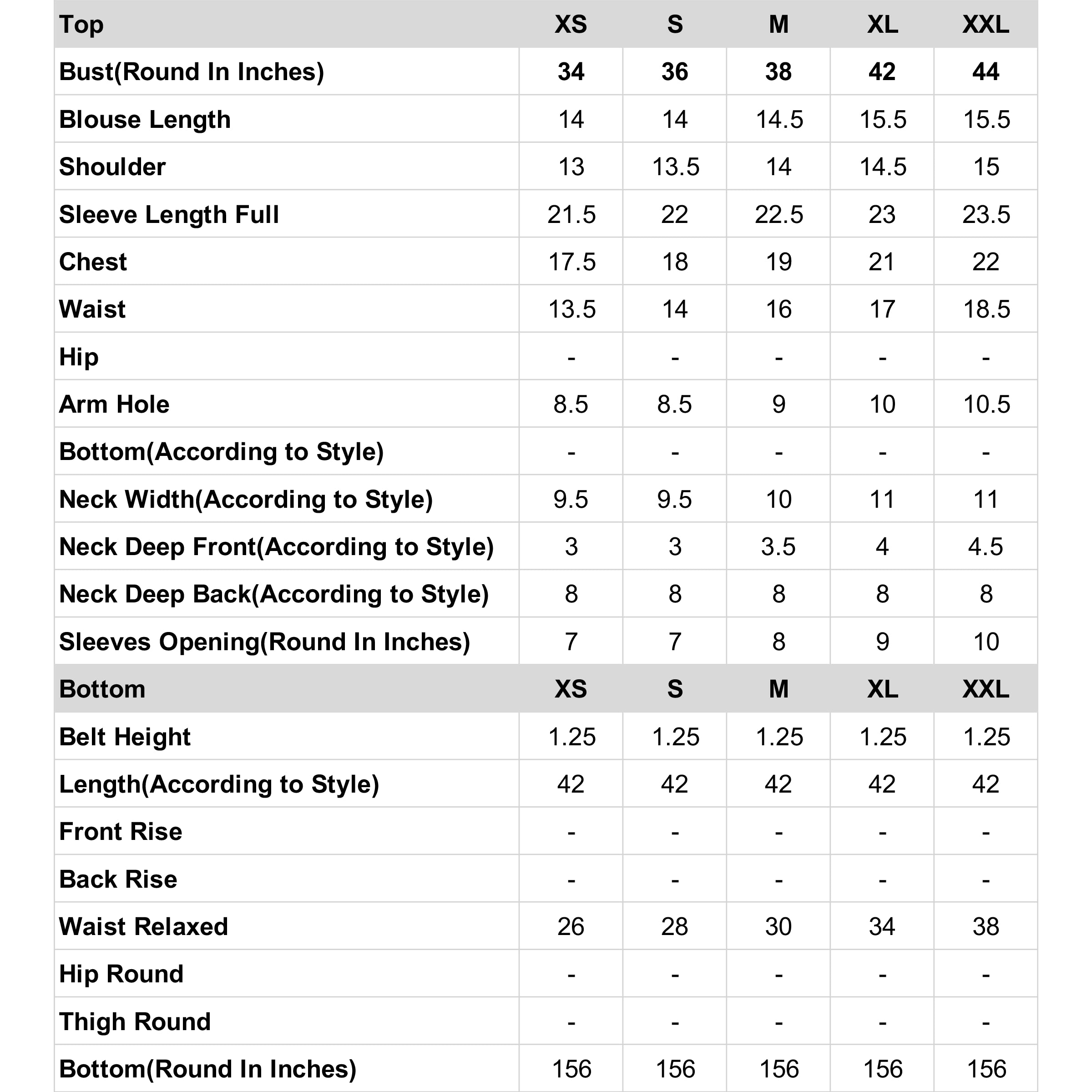Select Arm Hole value 10.5 for XXL
Viewport: 1092px width, 1092px height.
pyautogui.click(x=986, y=404)
